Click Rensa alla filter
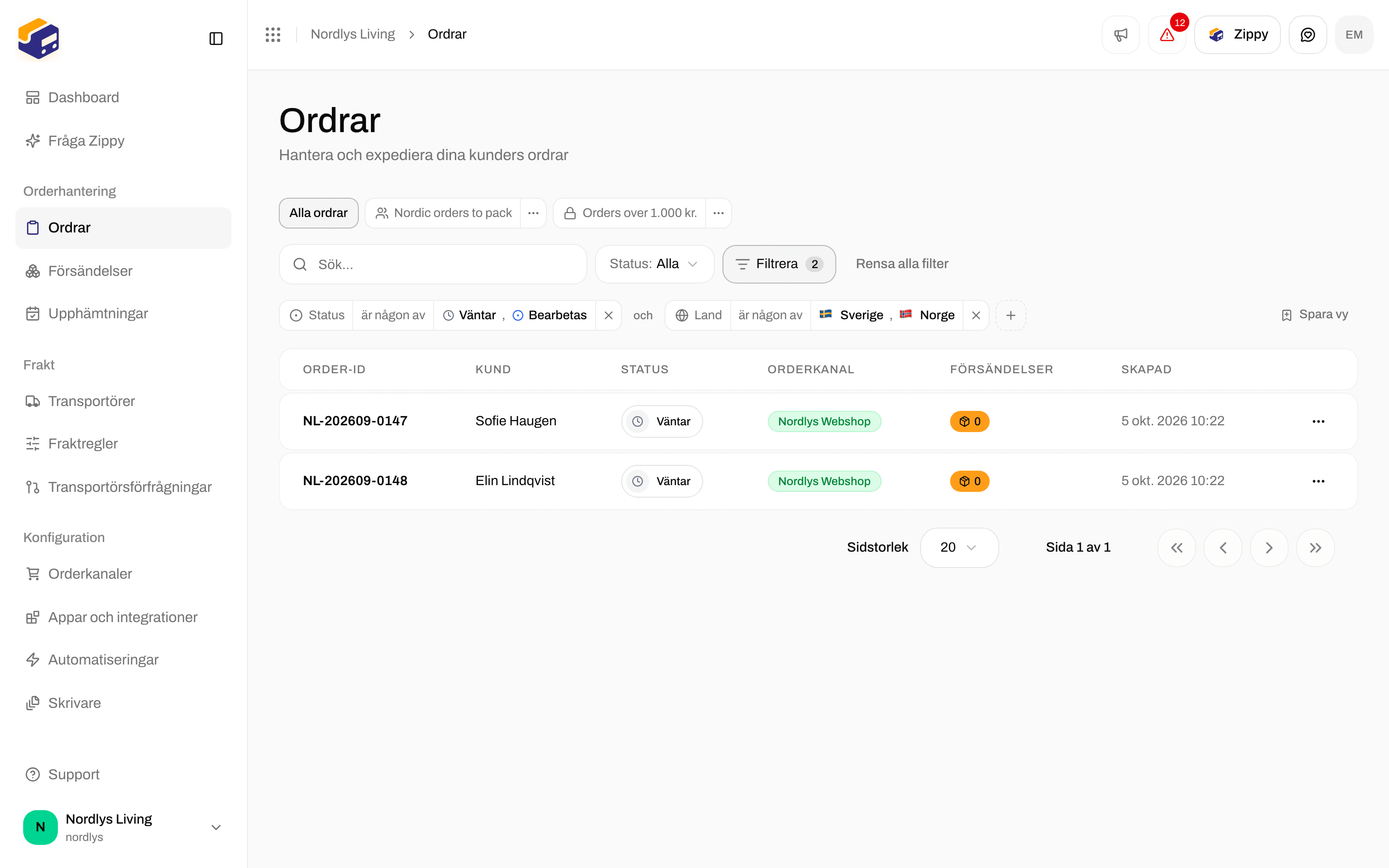The height and width of the screenshot is (868, 1389). (902, 264)
